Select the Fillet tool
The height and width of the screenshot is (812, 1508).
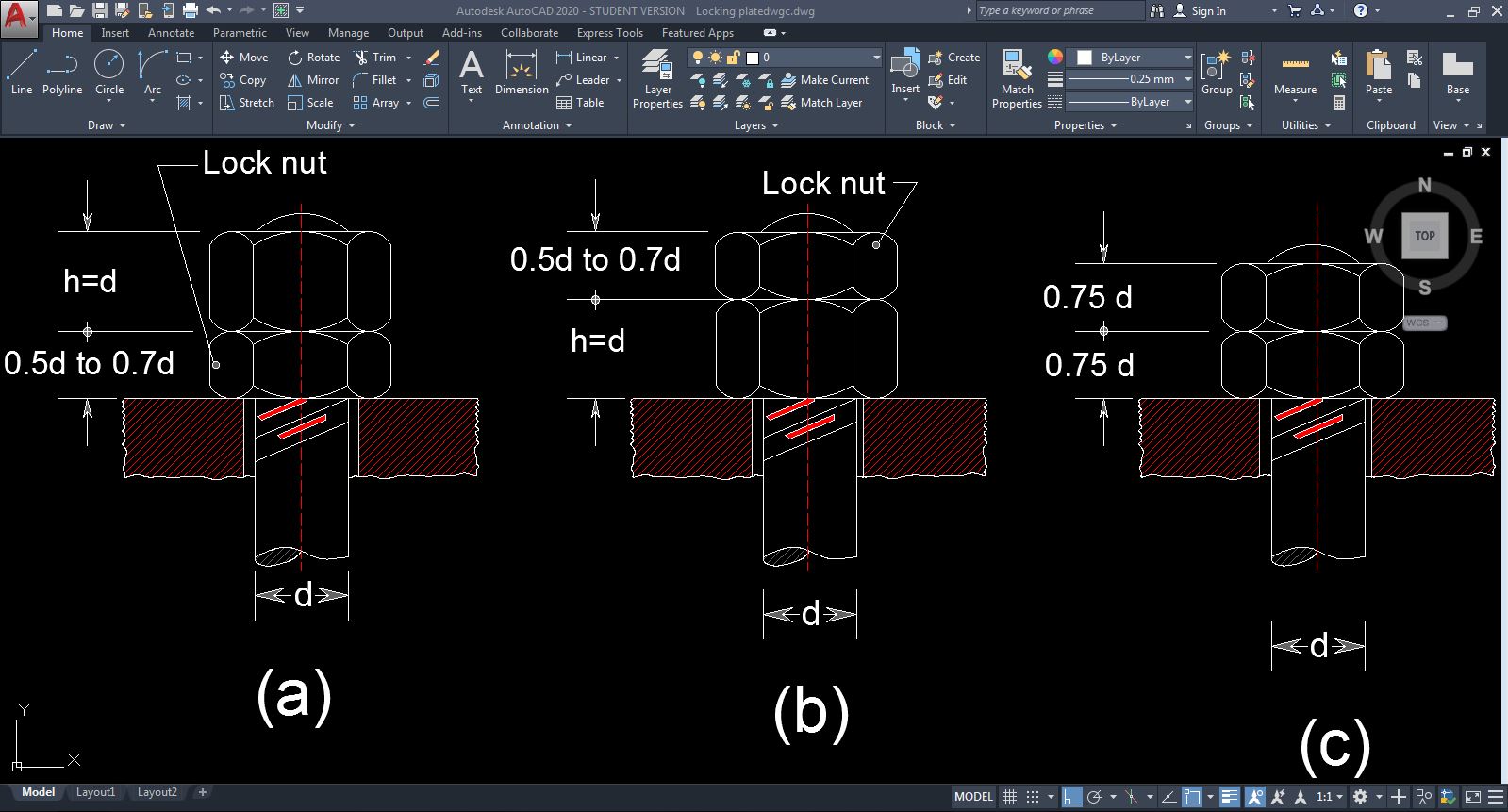click(x=375, y=80)
